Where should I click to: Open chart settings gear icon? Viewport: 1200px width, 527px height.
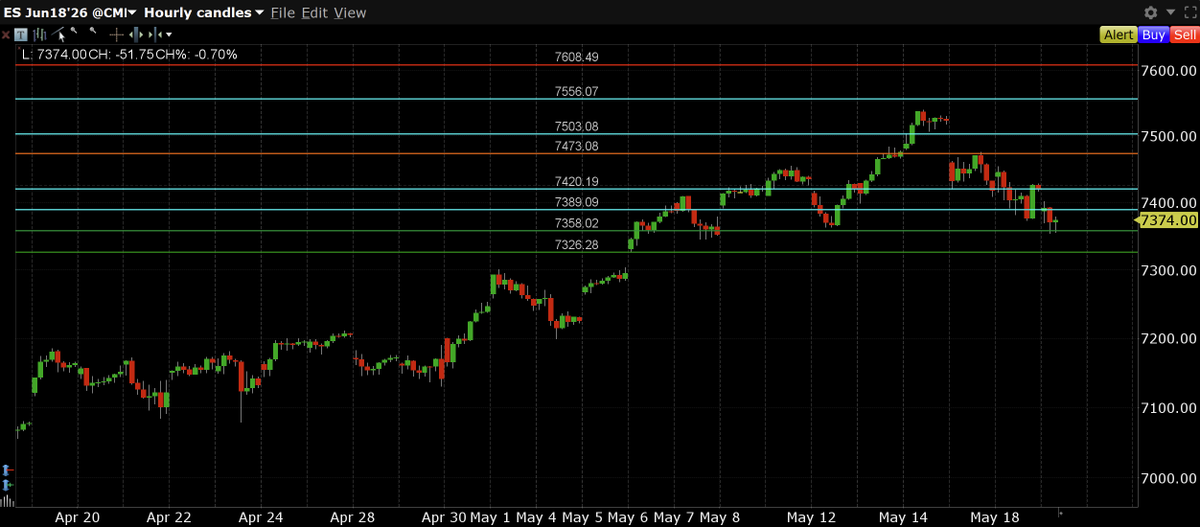point(1151,12)
